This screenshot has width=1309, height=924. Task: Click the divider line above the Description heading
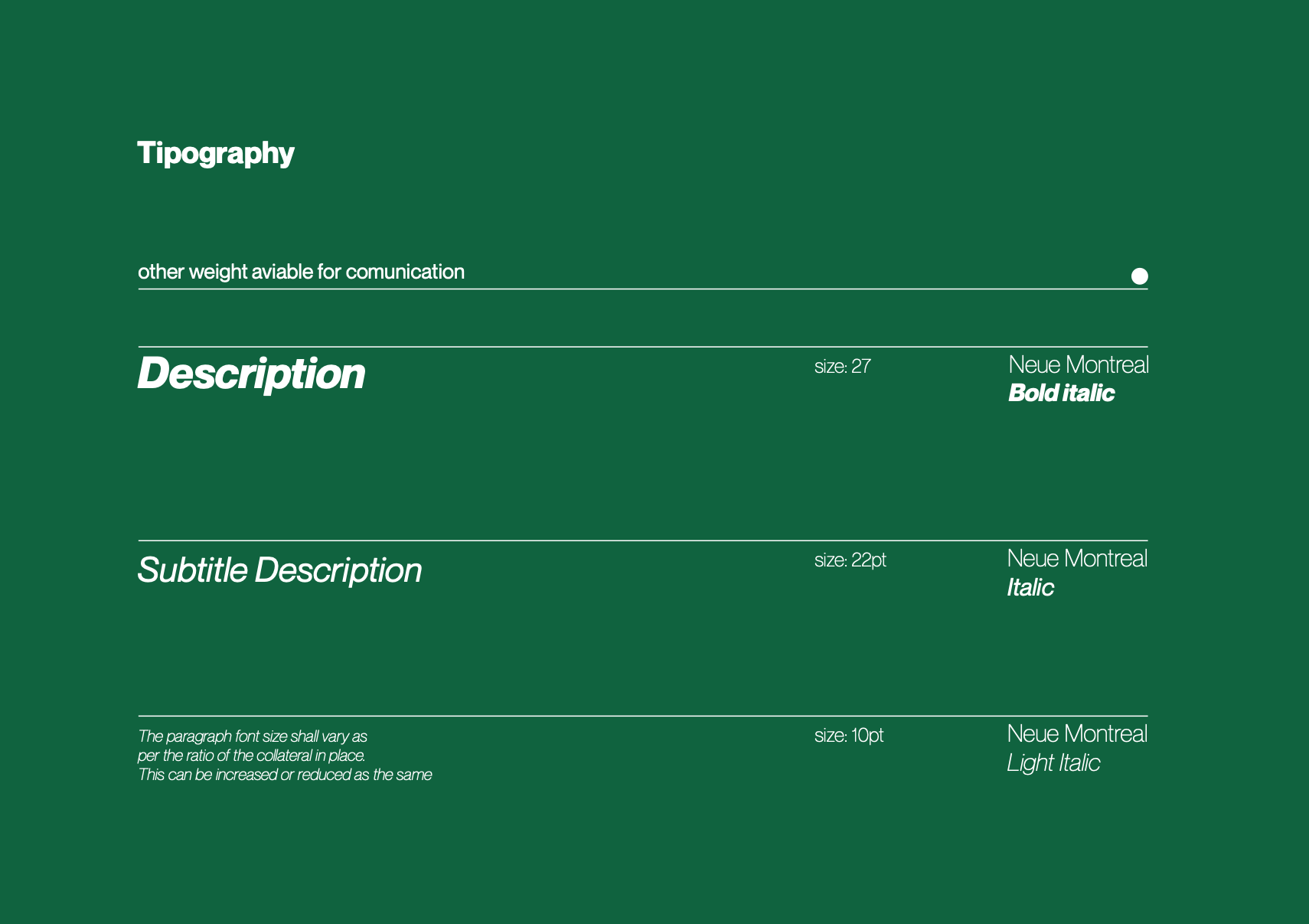(643, 347)
